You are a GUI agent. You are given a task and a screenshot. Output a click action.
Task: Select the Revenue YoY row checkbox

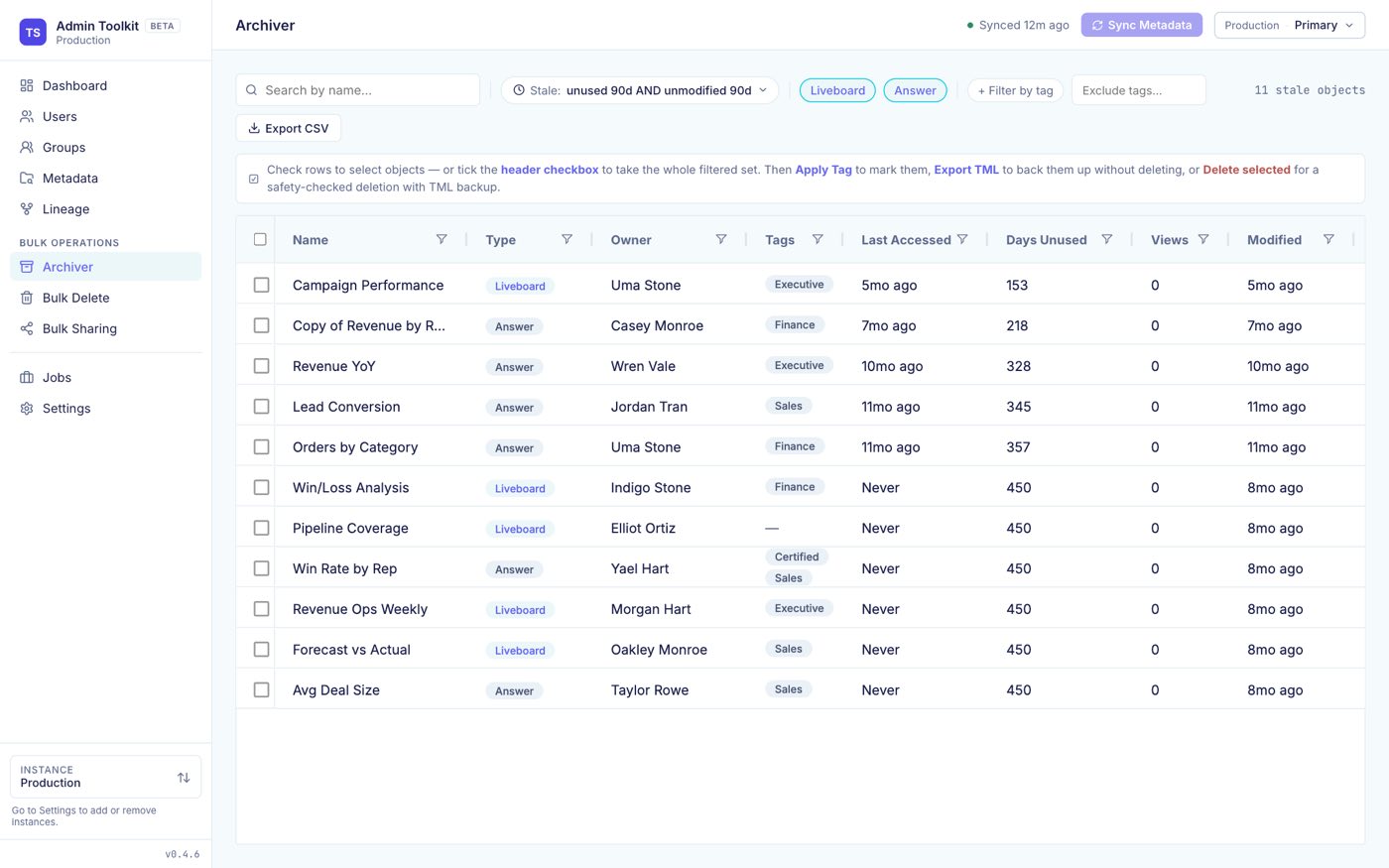coord(261,366)
